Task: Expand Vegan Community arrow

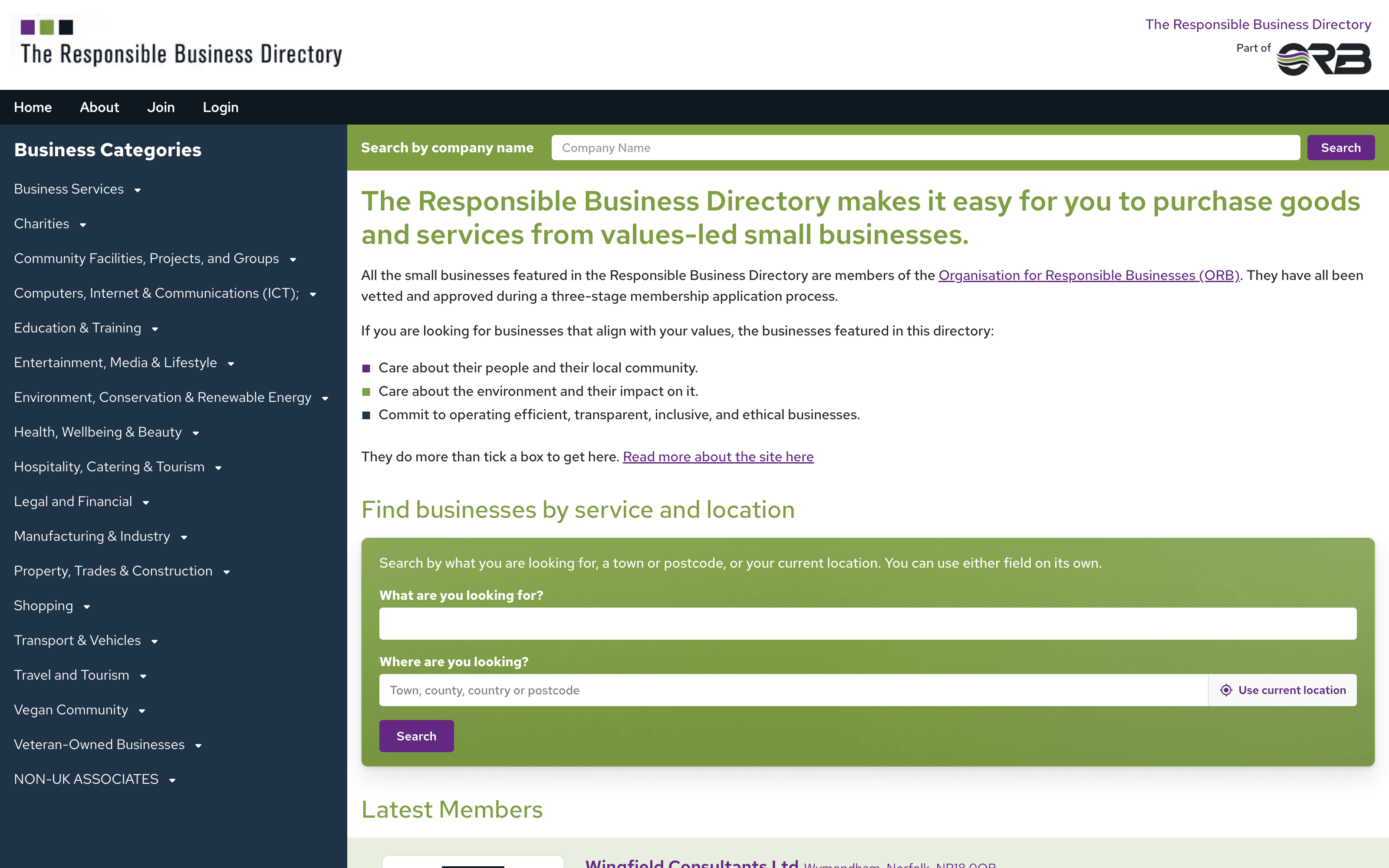Action: [x=142, y=711]
